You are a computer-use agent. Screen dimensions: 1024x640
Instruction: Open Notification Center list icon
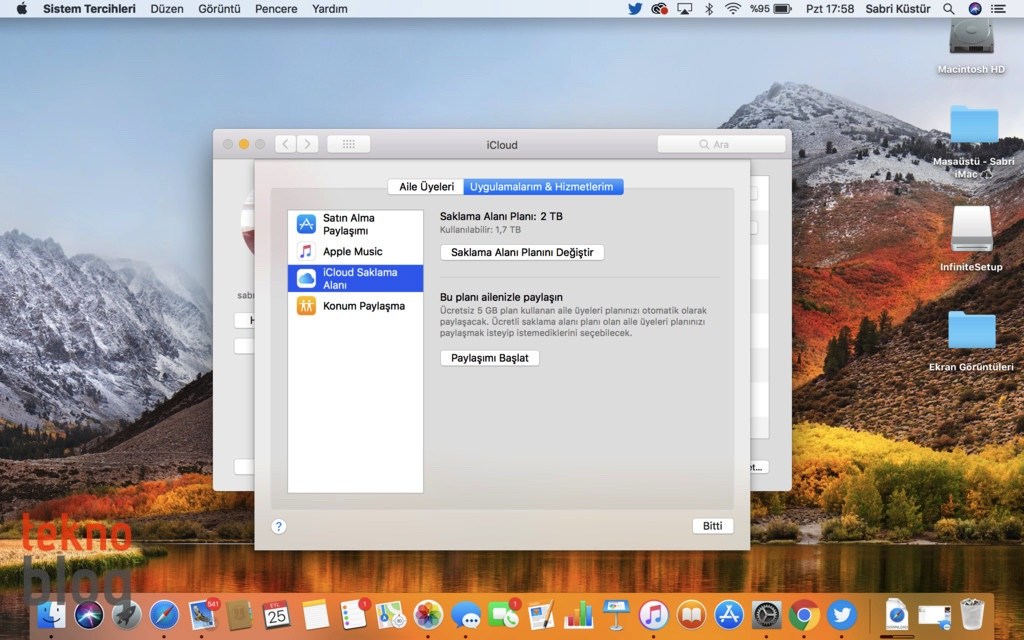(x=999, y=8)
